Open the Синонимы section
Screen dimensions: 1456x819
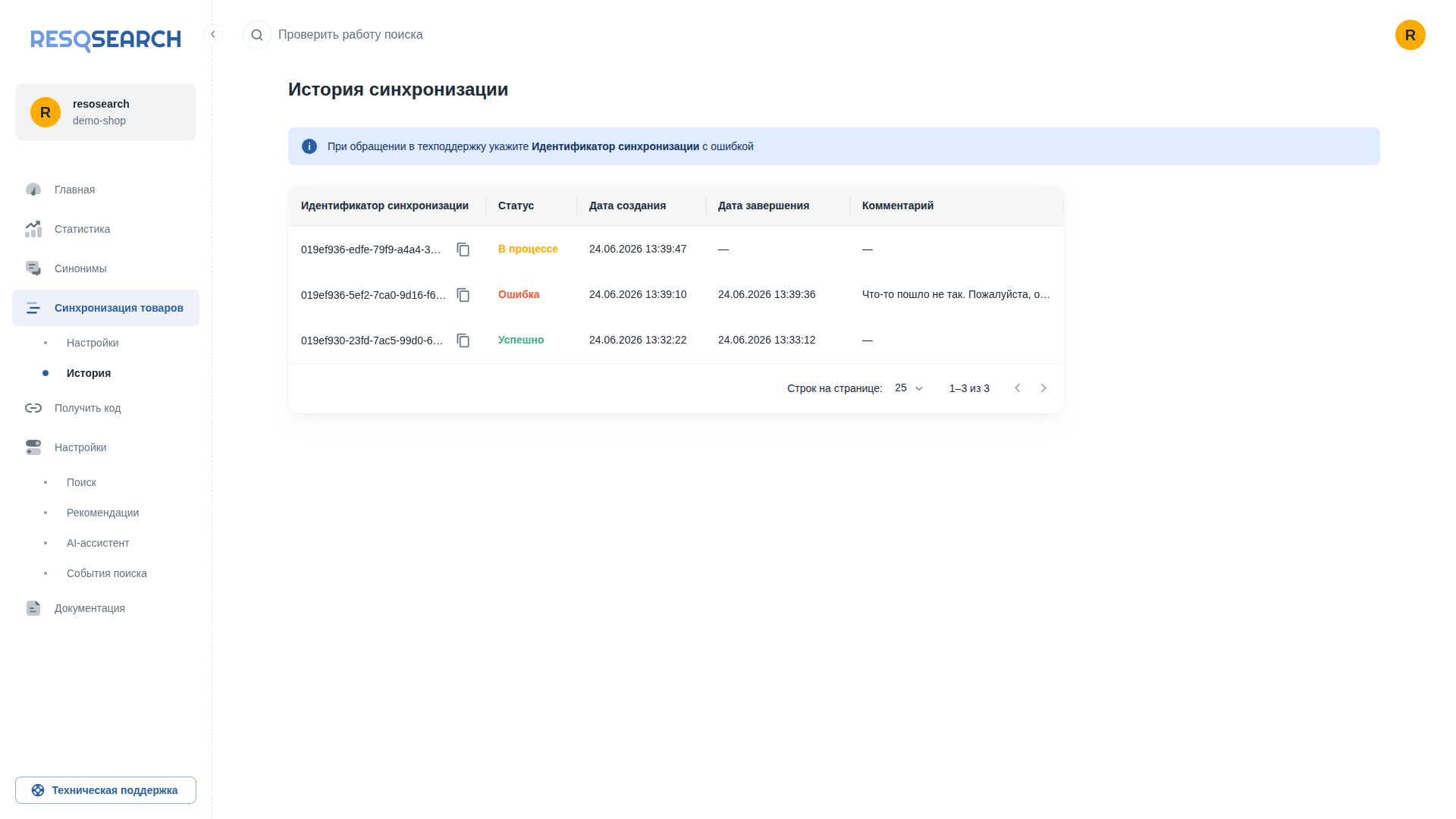tap(105, 268)
